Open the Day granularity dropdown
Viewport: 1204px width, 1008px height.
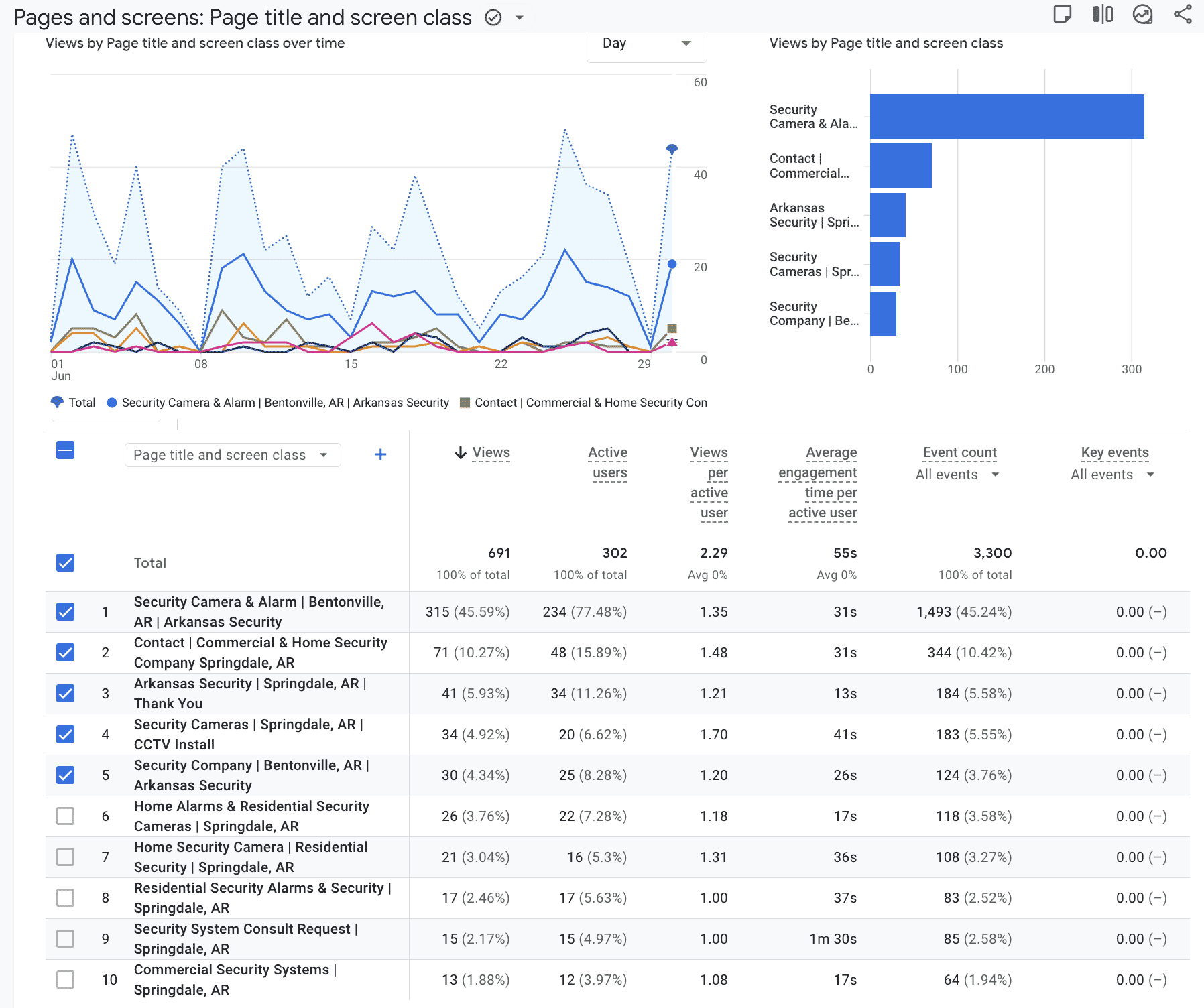(x=646, y=44)
